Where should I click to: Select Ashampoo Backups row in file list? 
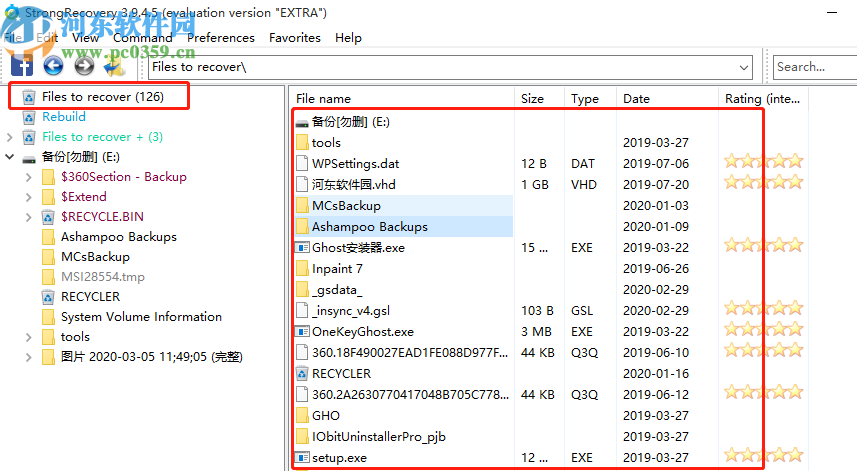403,227
